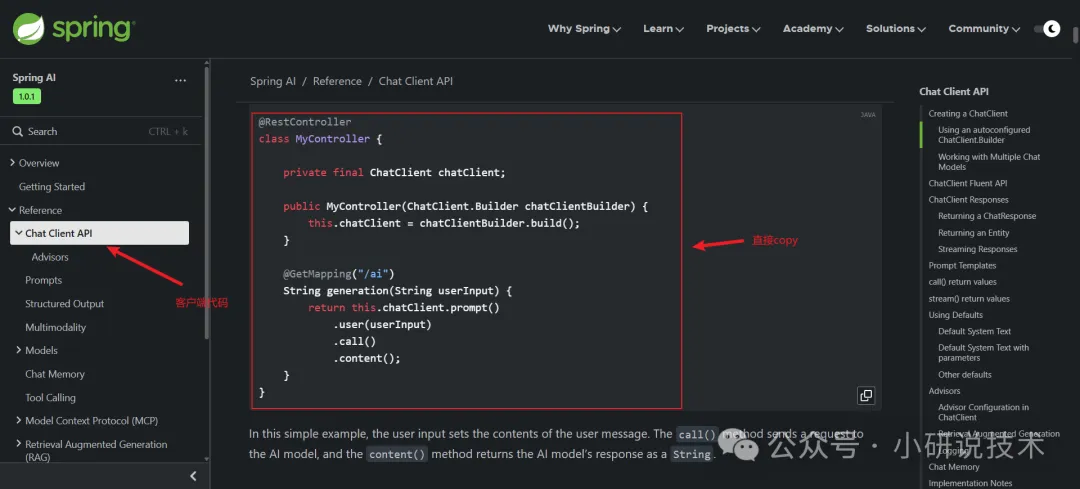Click the @RestController code line
The height and width of the screenshot is (489, 1080).
click(x=305, y=122)
